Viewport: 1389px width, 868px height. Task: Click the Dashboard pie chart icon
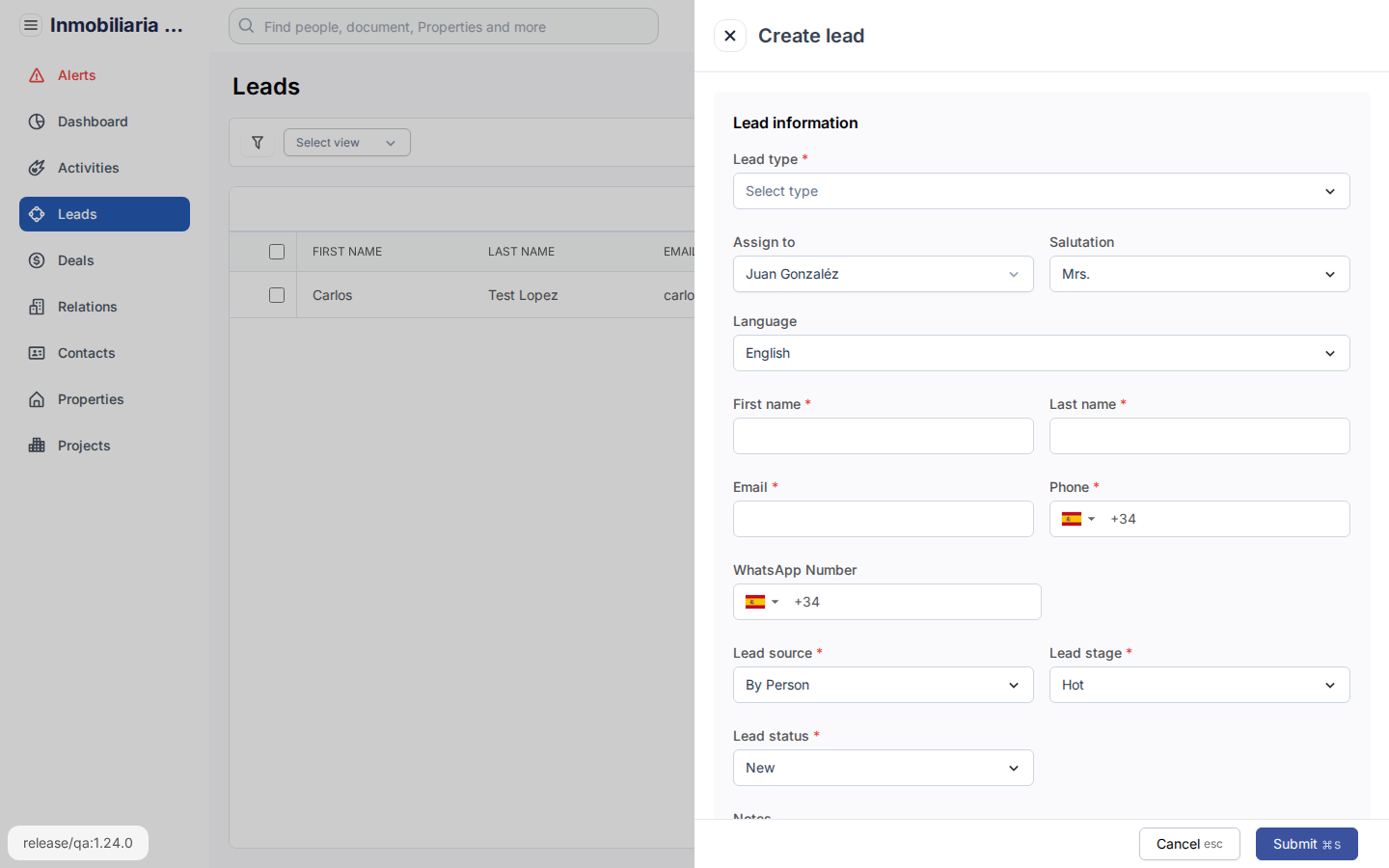37,122
